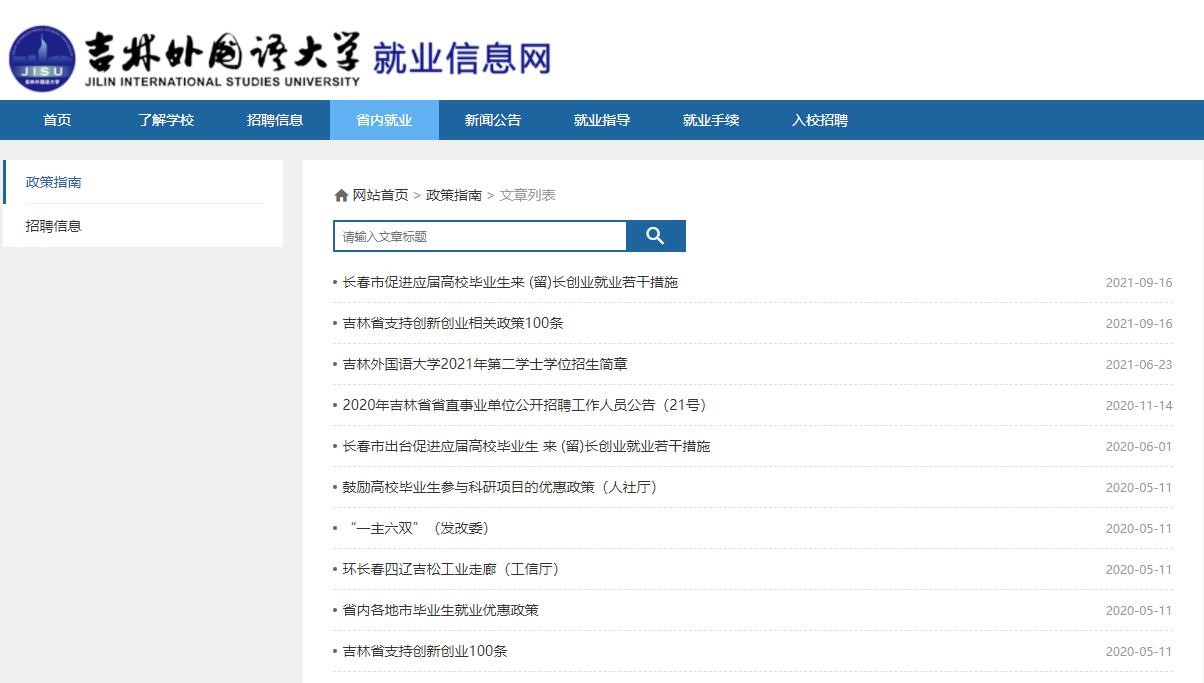Open 环长春四辽吉松工业走廊（工信厅） article

pyautogui.click(x=450, y=569)
